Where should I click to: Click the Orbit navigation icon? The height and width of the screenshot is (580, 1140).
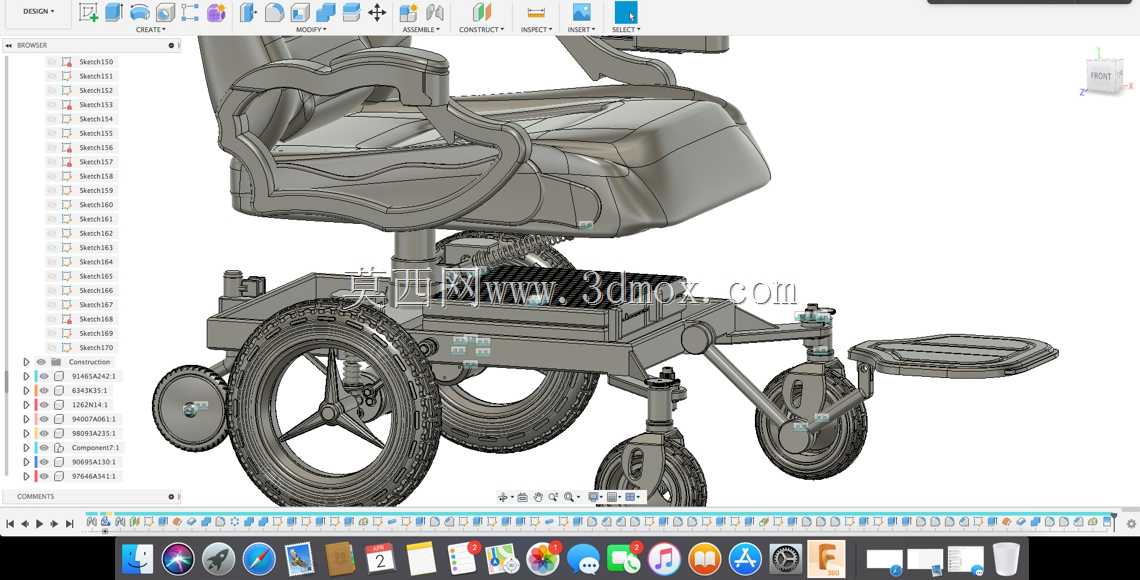click(503, 497)
